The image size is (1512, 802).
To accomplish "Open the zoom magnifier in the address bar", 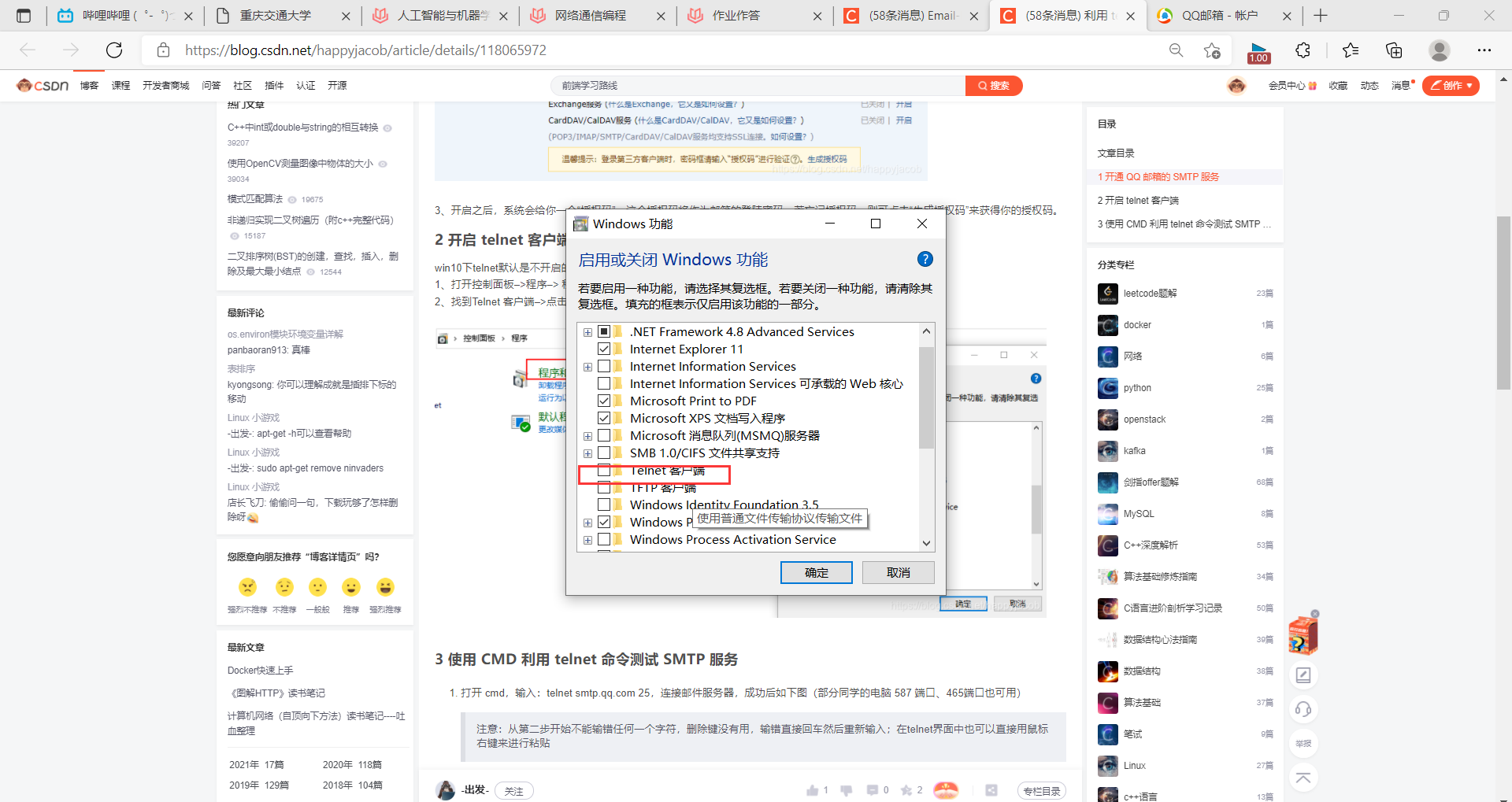I will pos(1176,50).
